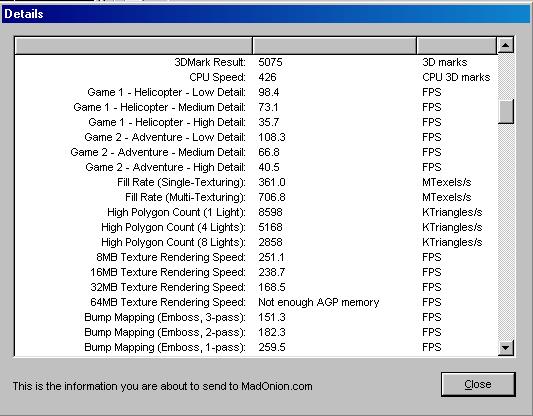533x416 pixels.
Task: Click the Close button
Action: point(478,384)
